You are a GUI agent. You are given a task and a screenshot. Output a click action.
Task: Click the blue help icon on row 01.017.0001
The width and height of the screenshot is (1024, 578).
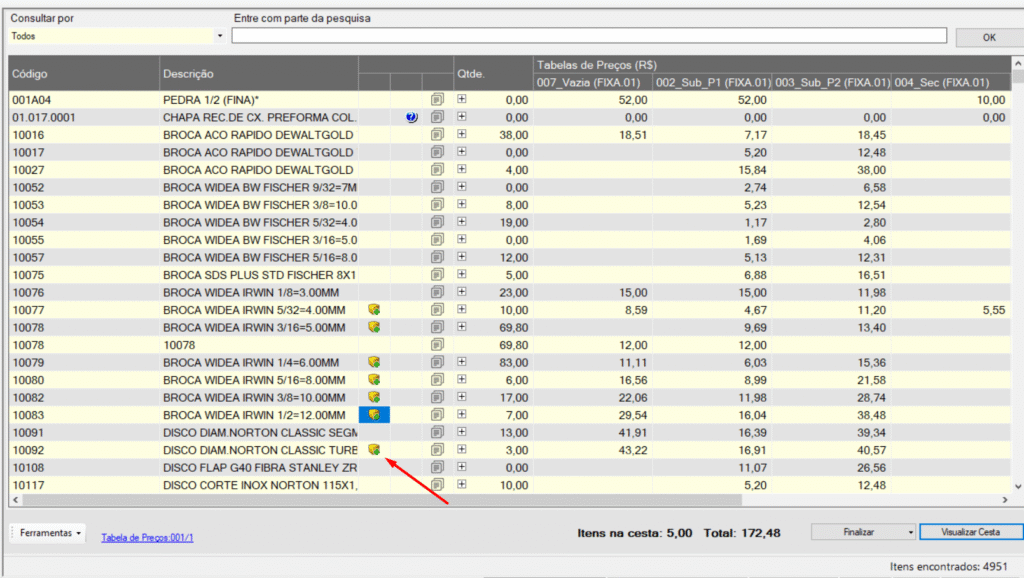pyautogui.click(x=411, y=117)
